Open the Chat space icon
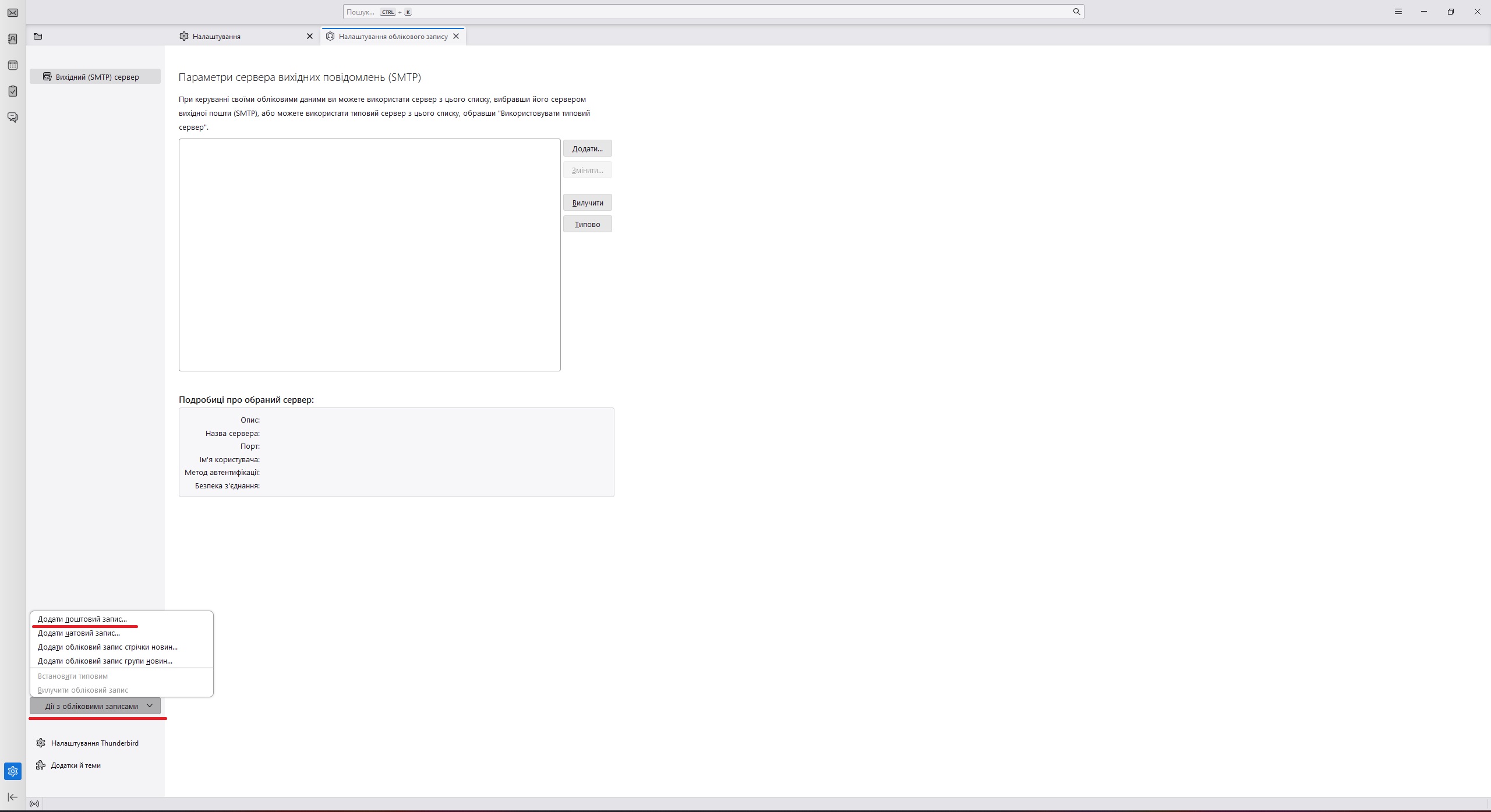The height and width of the screenshot is (812, 1491). [x=13, y=118]
